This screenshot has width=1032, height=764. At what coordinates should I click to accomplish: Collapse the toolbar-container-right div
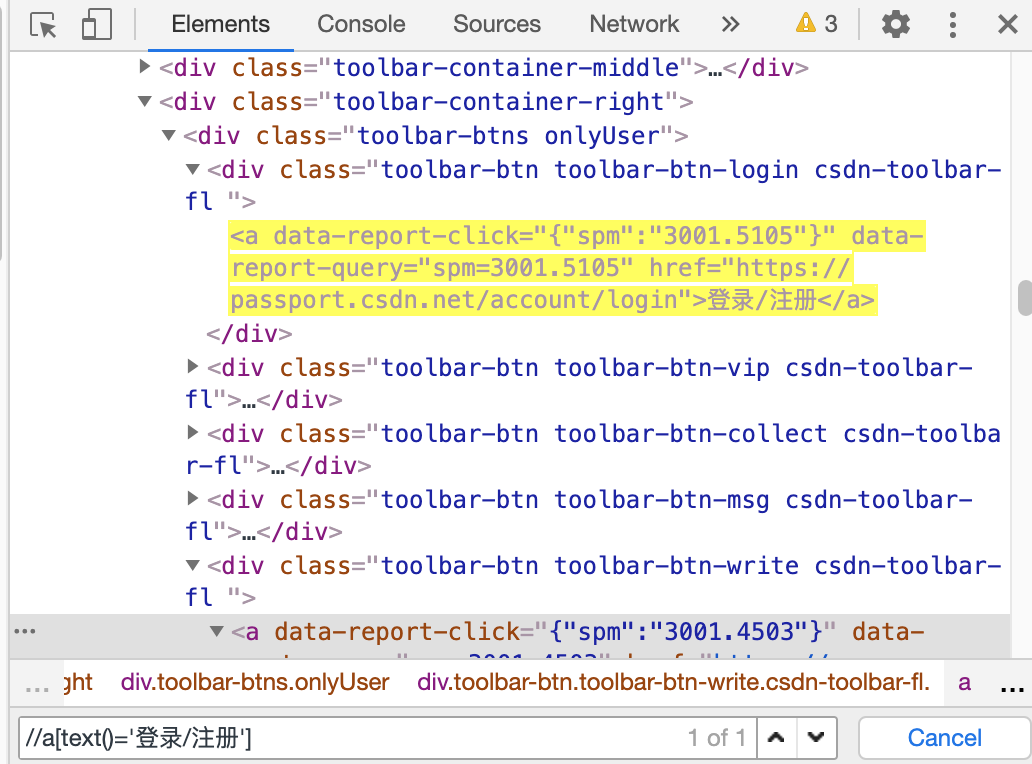[145, 101]
